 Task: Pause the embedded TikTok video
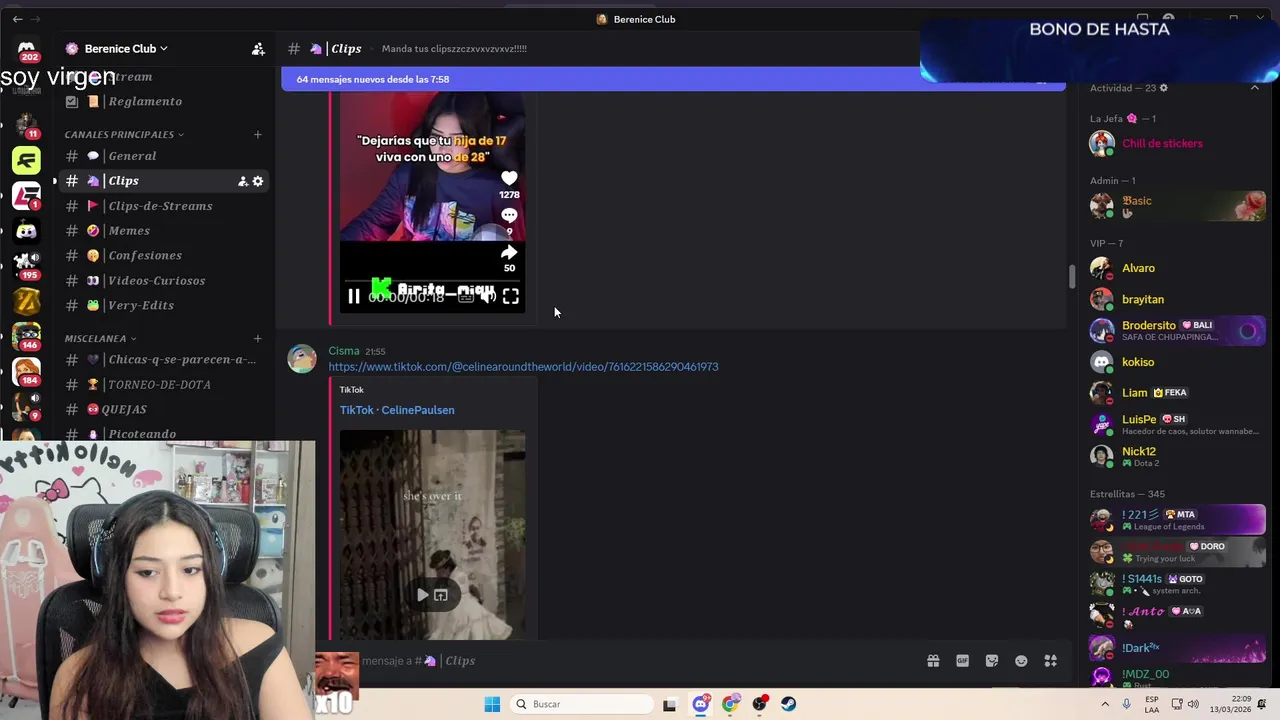click(354, 296)
